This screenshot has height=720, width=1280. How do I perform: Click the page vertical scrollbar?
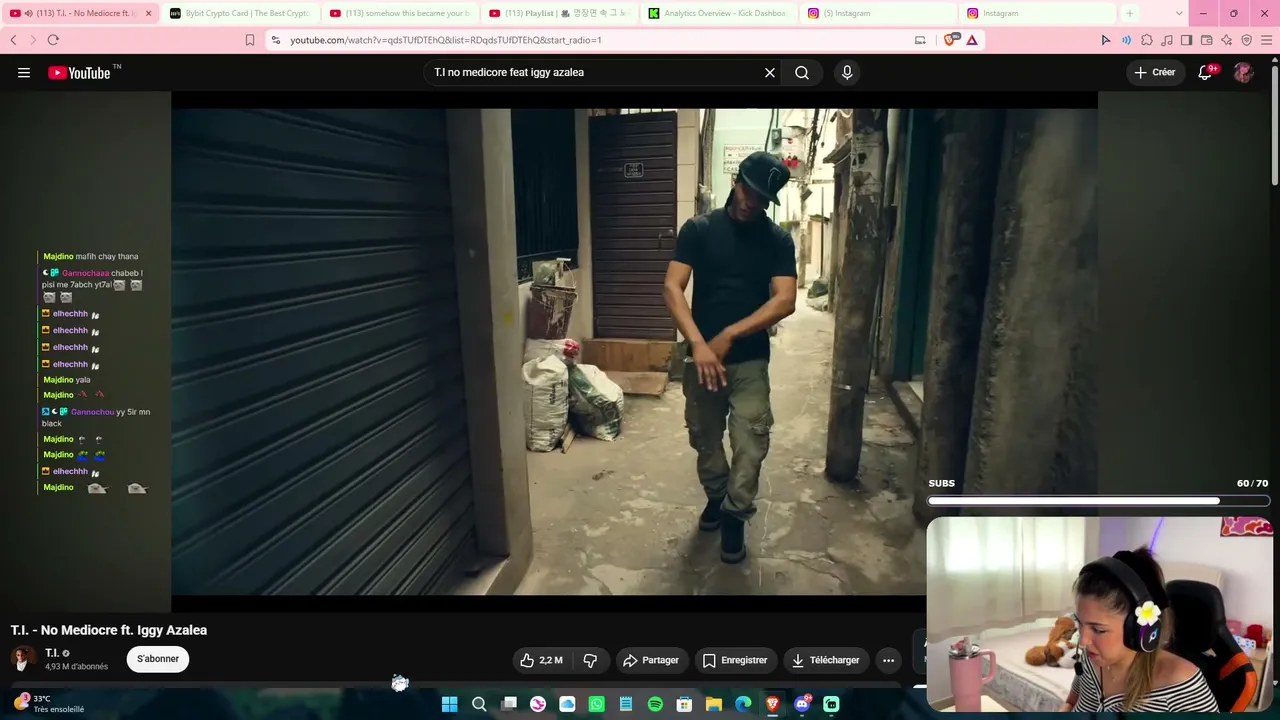pyautogui.click(x=1275, y=125)
